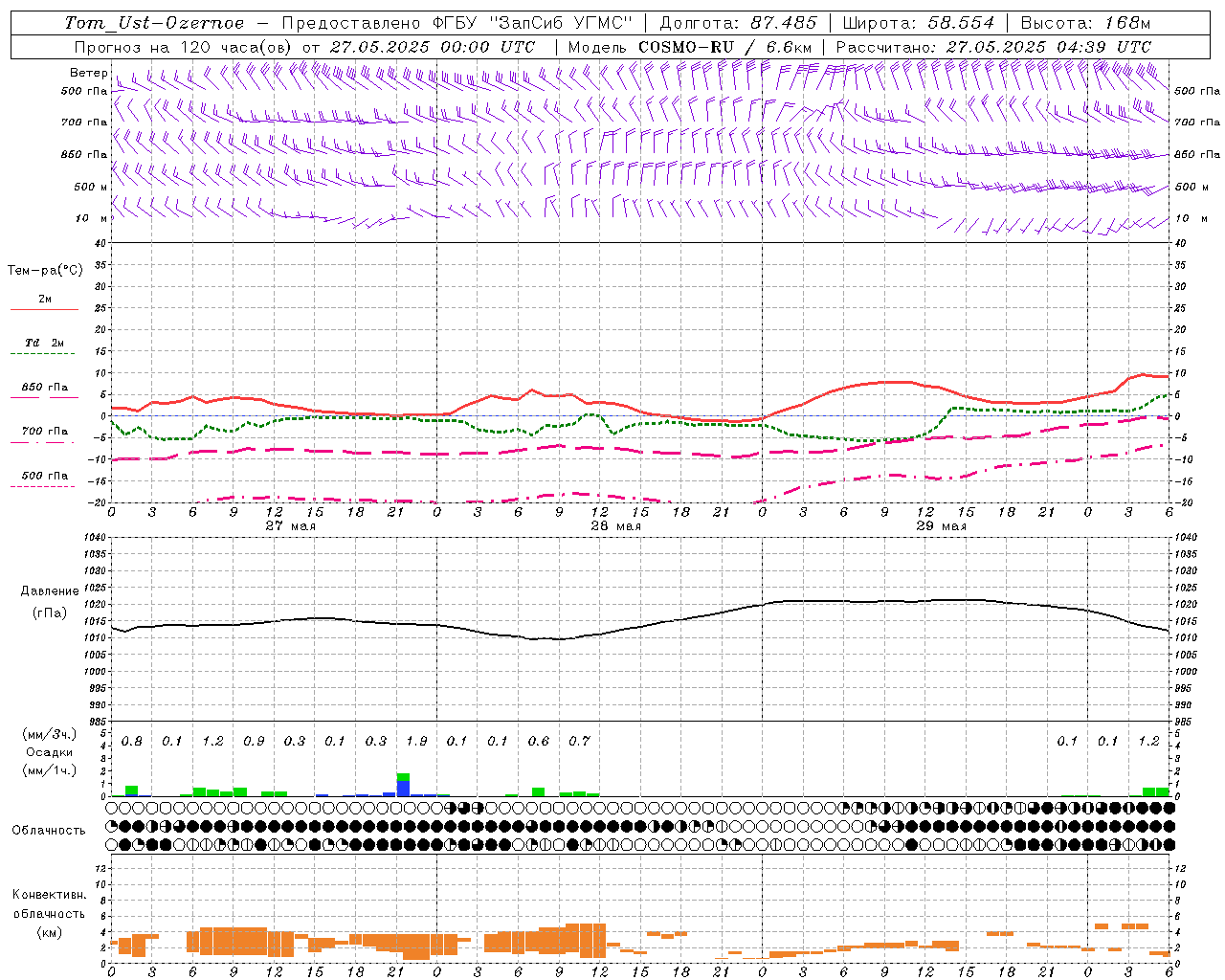Click the Конвективн. panel label

(49, 895)
